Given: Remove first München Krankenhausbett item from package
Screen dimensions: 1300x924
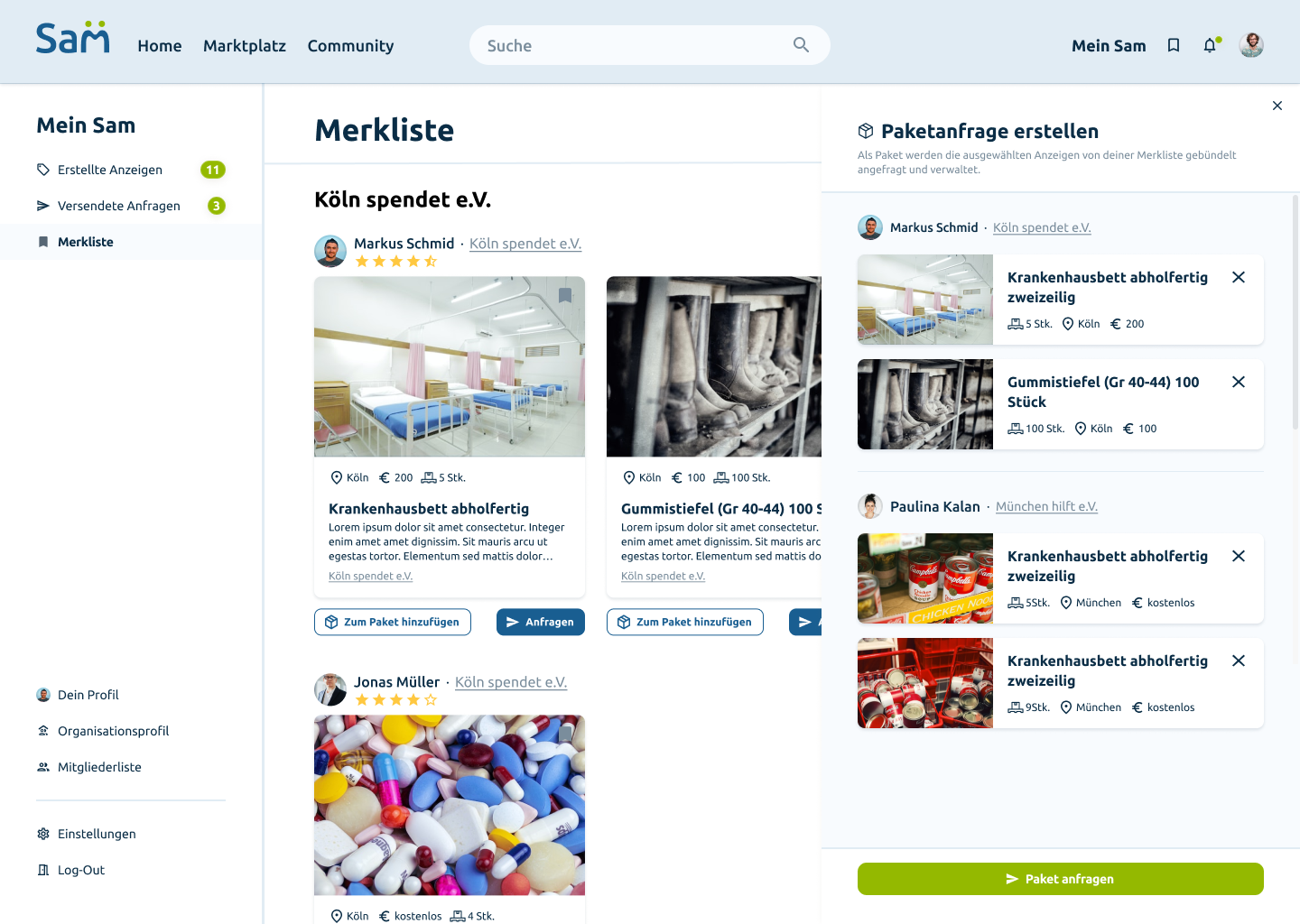Looking at the screenshot, I should pos(1239,556).
